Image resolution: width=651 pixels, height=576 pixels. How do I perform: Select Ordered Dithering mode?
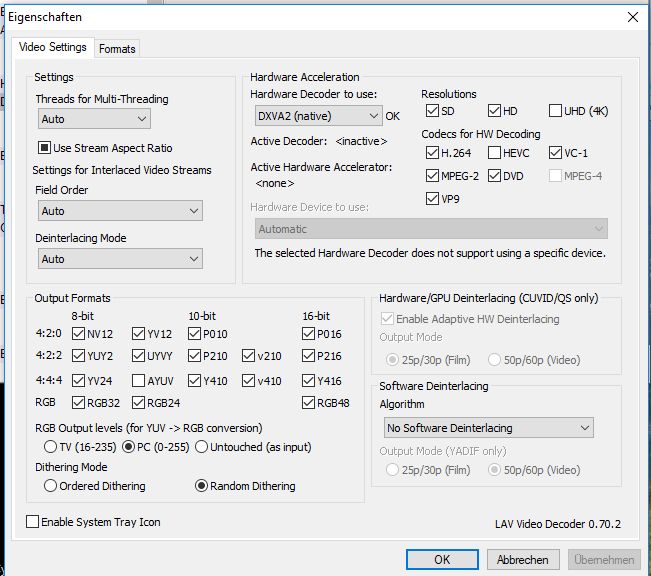click(x=49, y=486)
